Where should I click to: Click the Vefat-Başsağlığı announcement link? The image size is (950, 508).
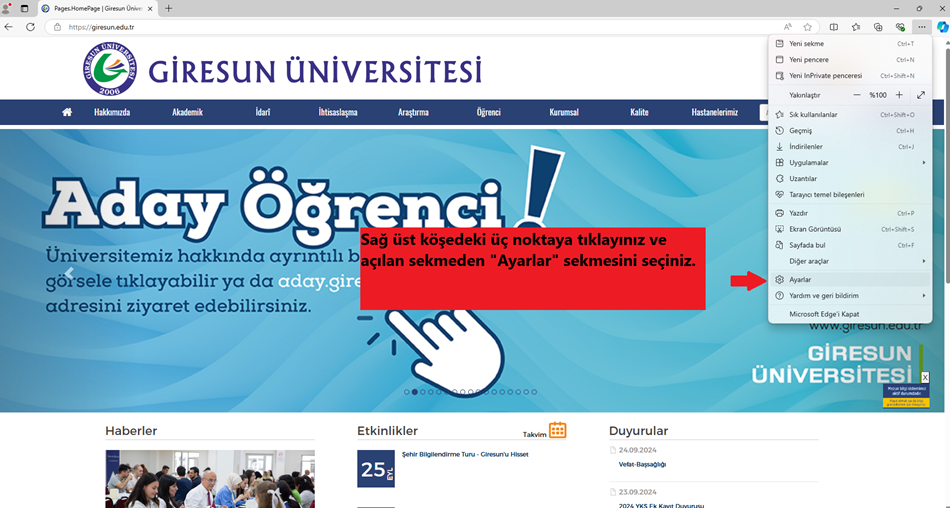[643, 464]
